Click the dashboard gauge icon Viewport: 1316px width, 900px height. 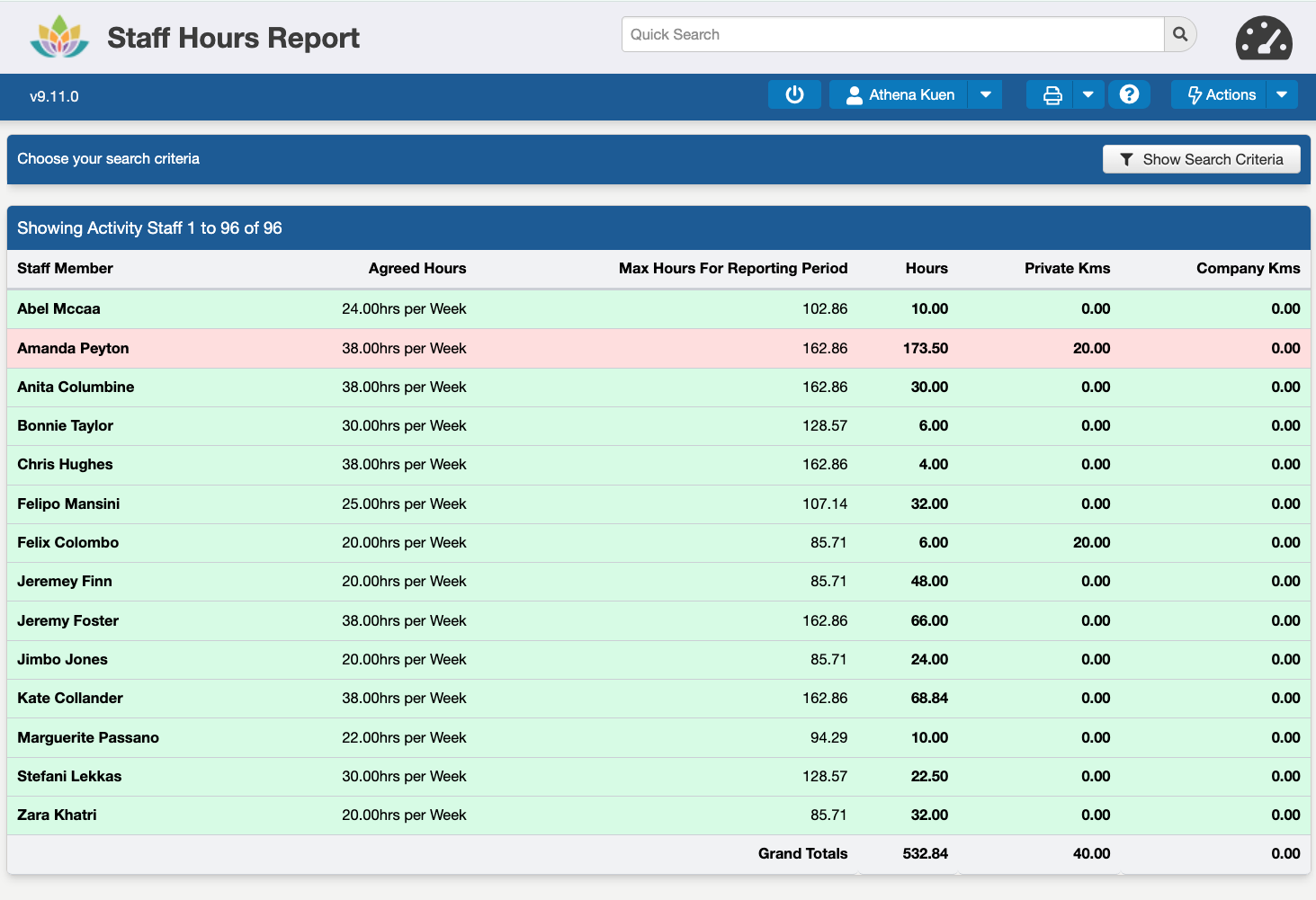click(1263, 39)
